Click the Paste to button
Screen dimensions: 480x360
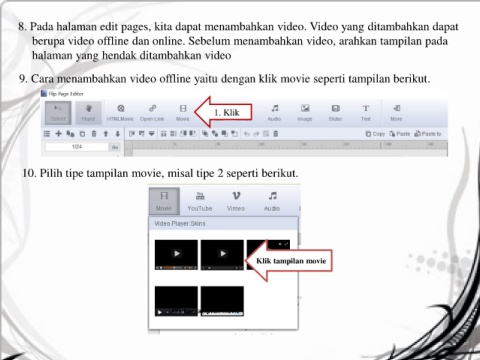pyautogui.click(x=428, y=134)
